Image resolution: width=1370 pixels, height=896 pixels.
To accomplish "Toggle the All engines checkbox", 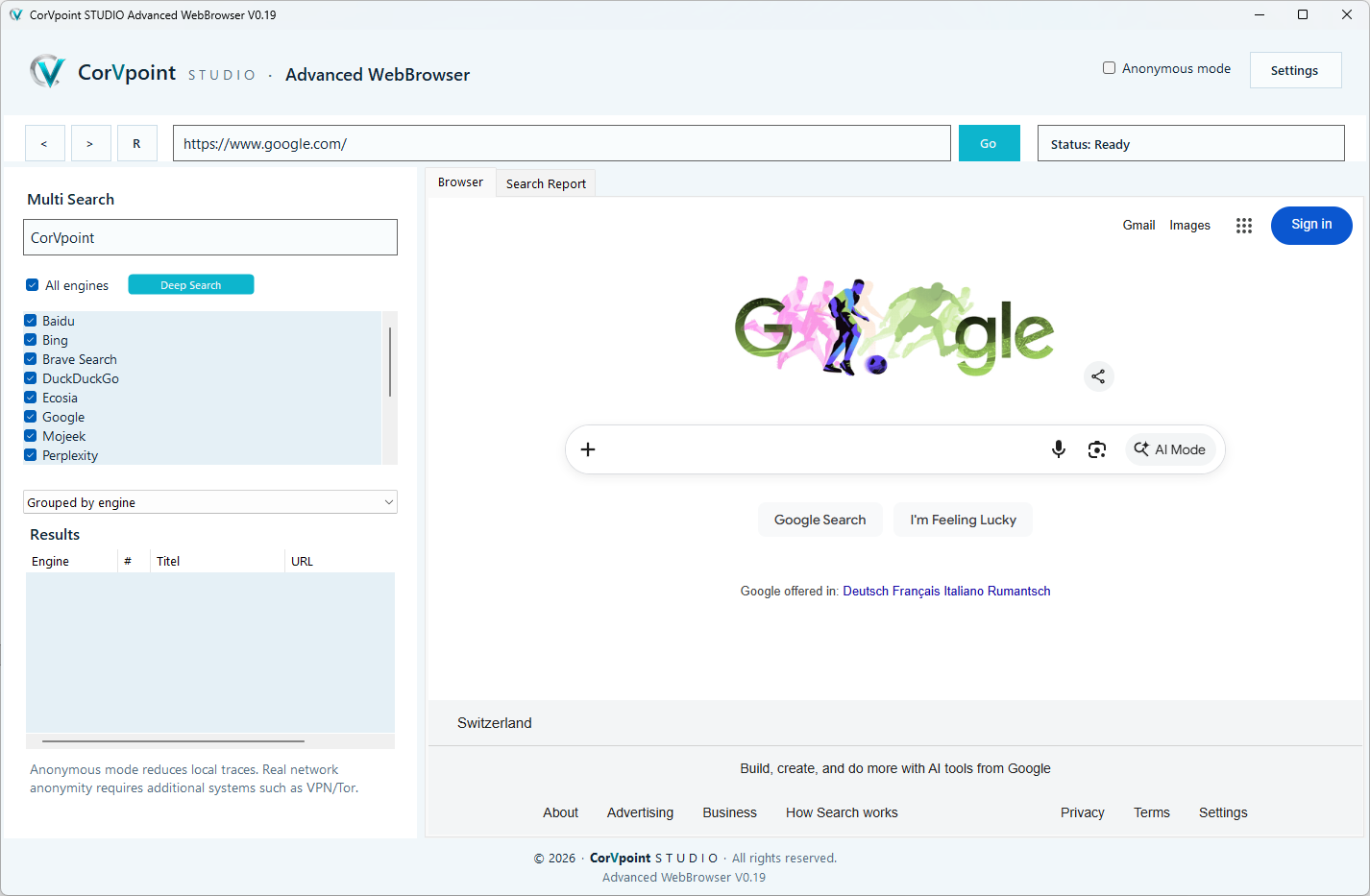I will click(x=33, y=285).
